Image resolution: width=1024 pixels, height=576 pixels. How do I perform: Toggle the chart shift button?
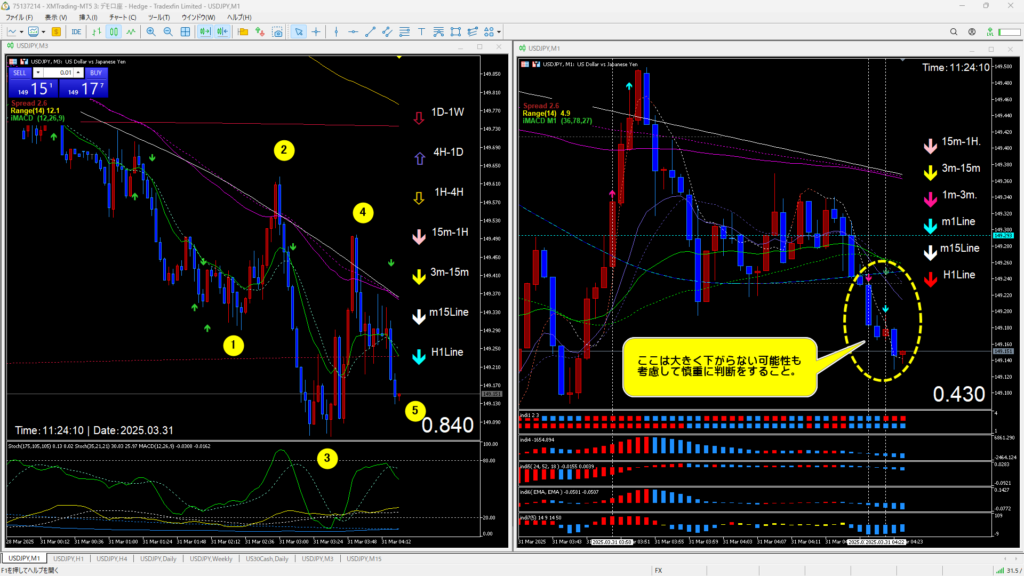click(221, 31)
